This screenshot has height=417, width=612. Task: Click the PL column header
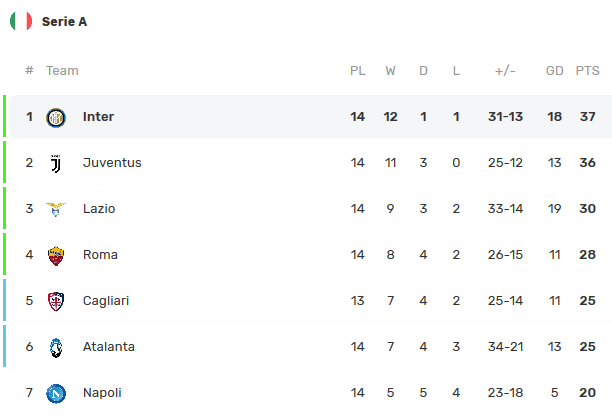pos(357,71)
